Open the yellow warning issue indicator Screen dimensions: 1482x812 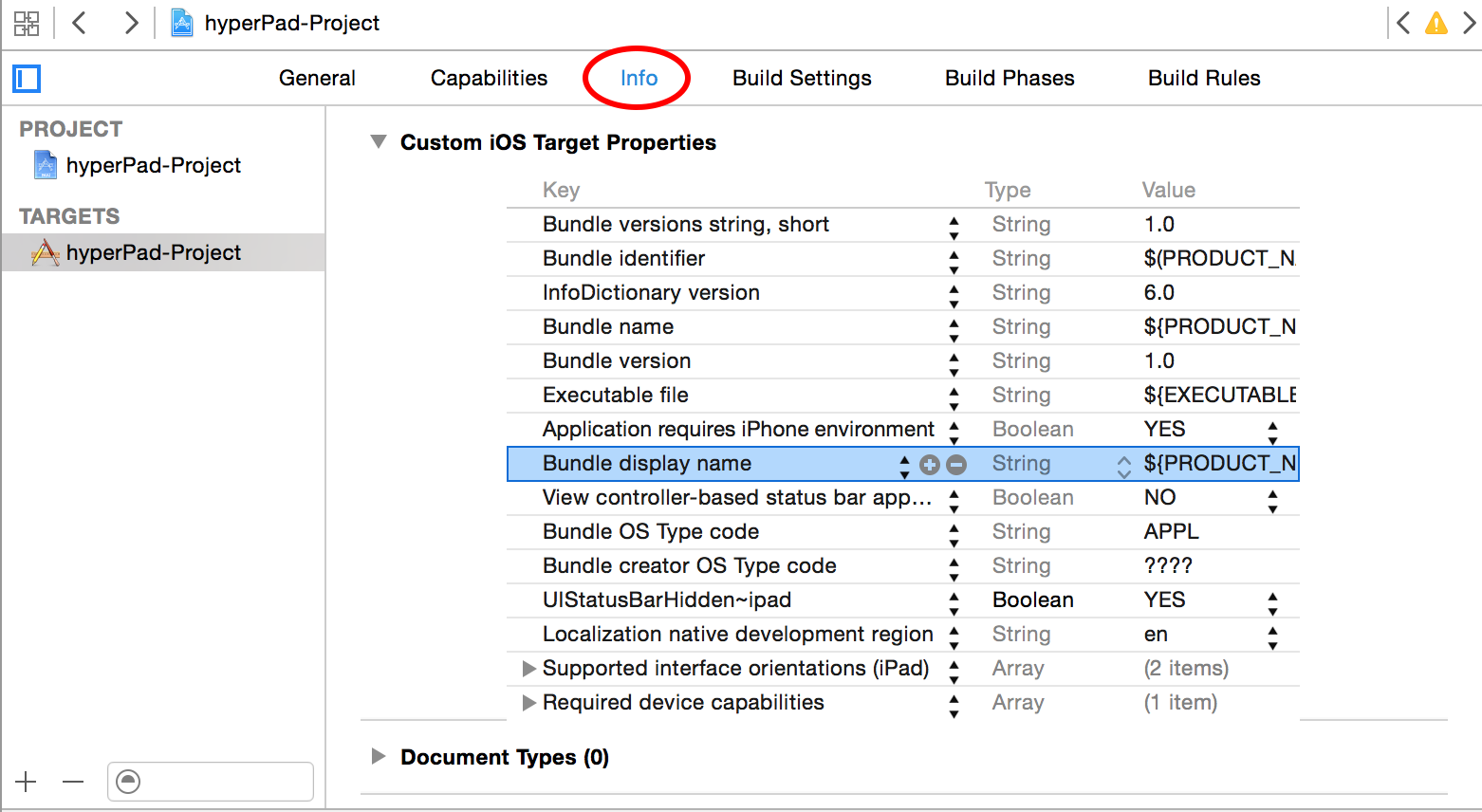pos(1436,23)
